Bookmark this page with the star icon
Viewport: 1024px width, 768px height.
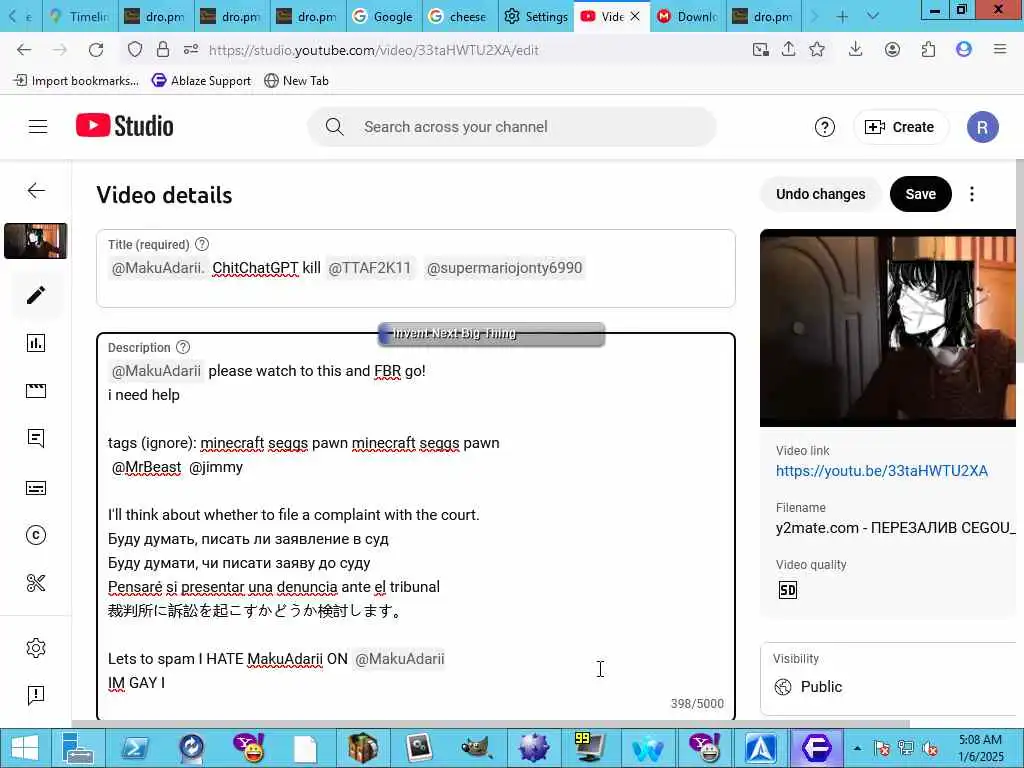(x=817, y=50)
